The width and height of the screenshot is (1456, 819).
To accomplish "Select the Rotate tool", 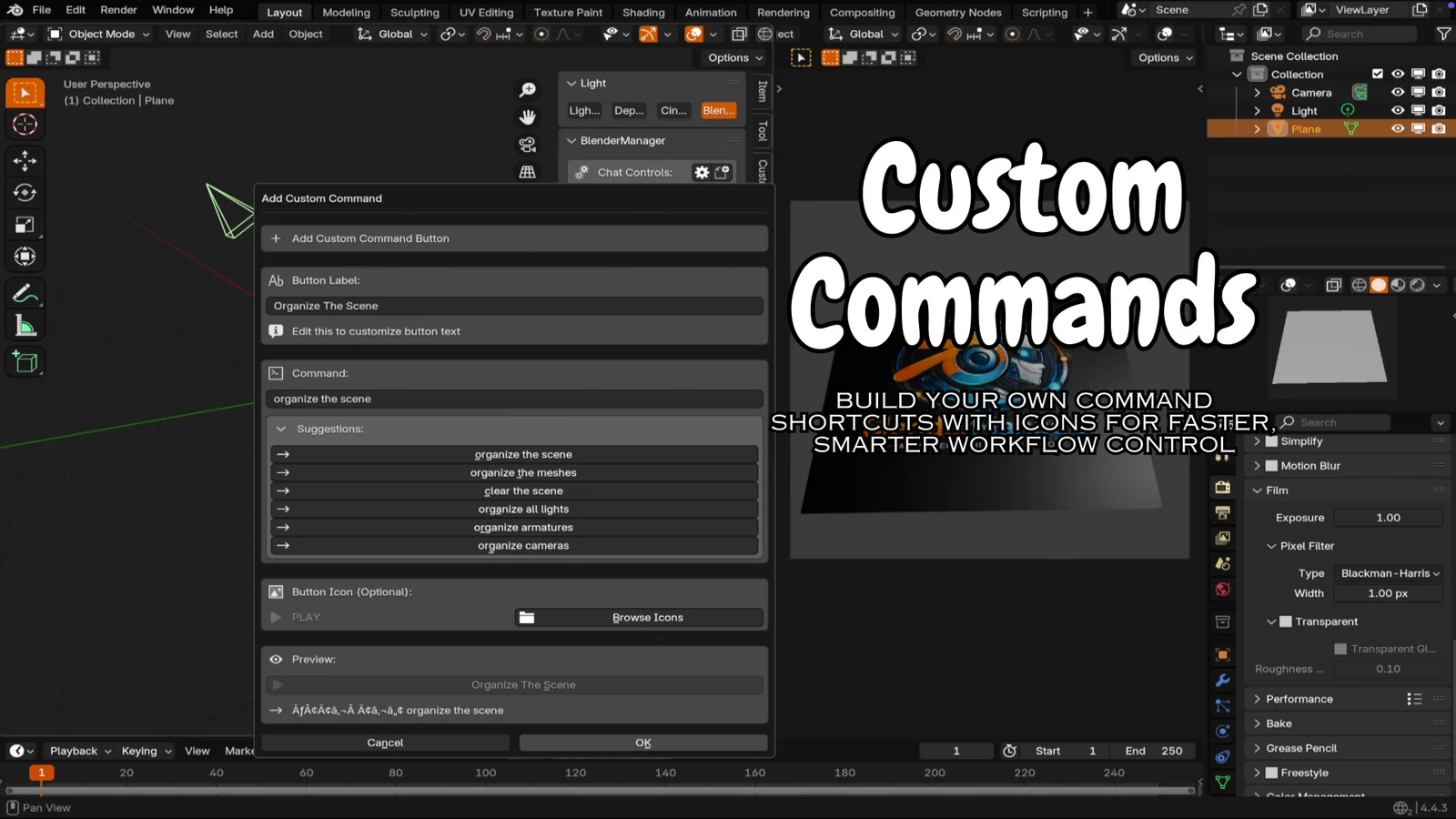I will pyautogui.click(x=25, y=193).
